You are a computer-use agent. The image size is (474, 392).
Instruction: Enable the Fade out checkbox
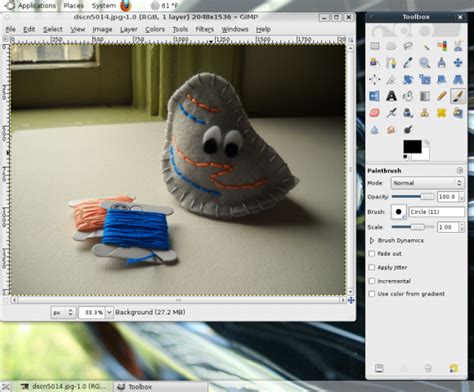point(372,254)
